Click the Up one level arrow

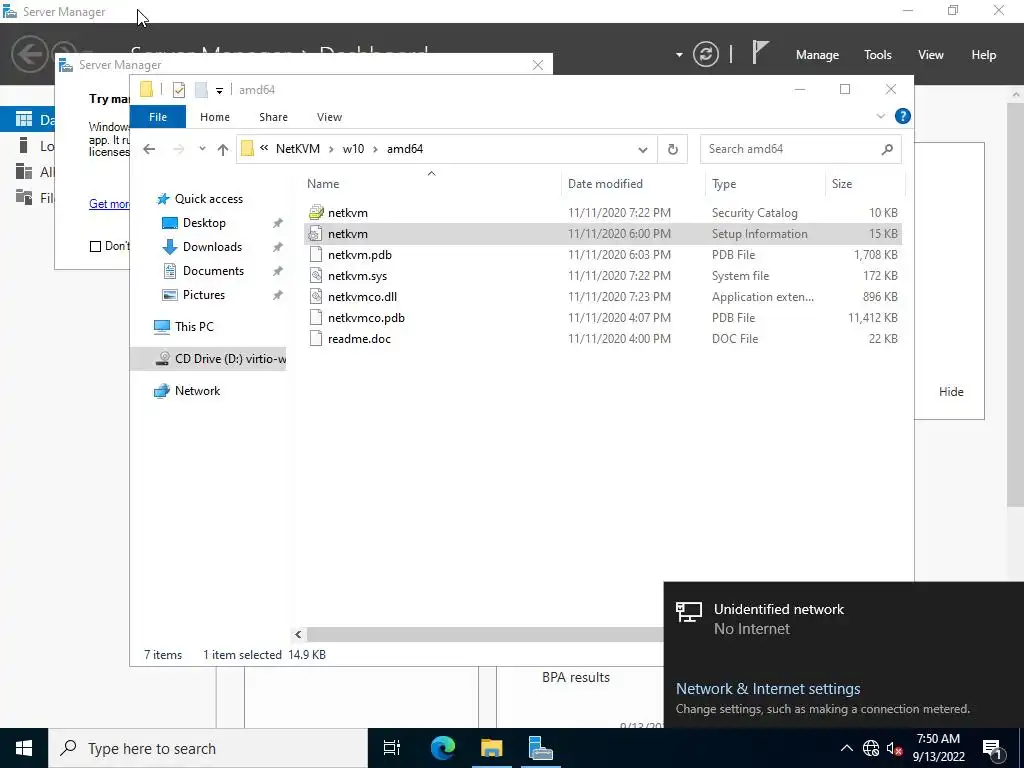pos(223,150)
